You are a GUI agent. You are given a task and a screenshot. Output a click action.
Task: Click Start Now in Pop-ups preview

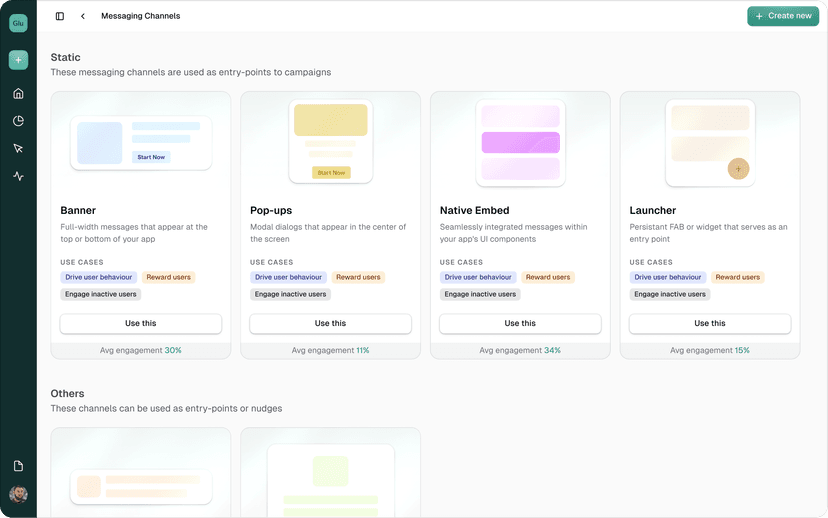331,173
